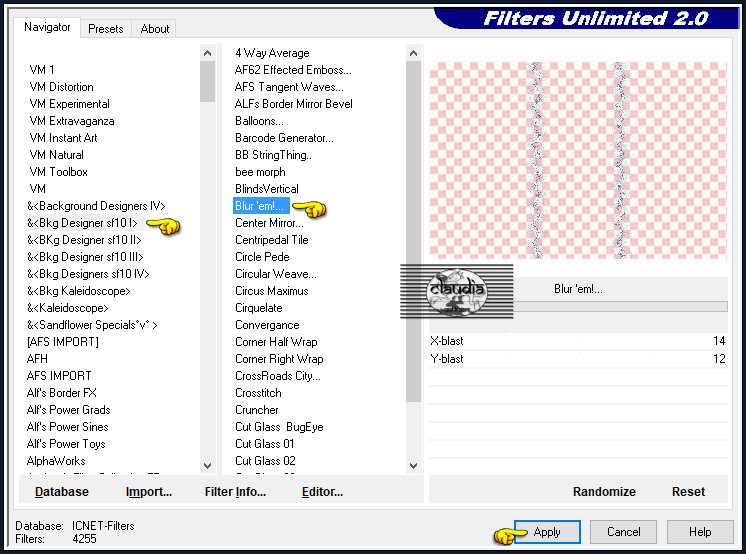Choose filter Corner Half Wrap
Viewport: 746px width, 554px height.
(276, 342)
